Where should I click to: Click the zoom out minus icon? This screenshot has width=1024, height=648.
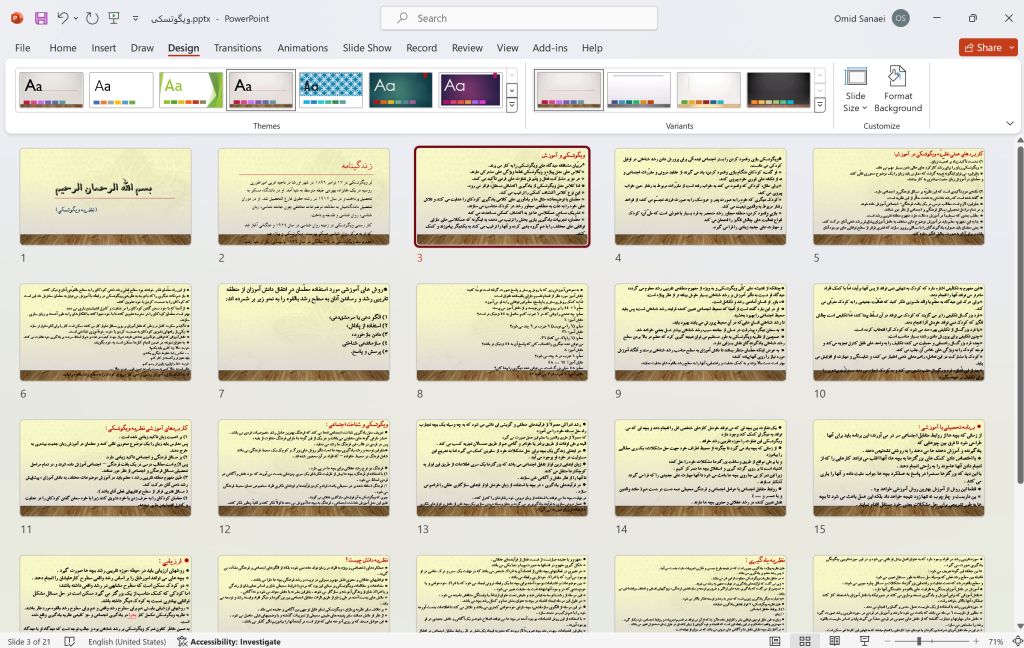tap(887, 641)
